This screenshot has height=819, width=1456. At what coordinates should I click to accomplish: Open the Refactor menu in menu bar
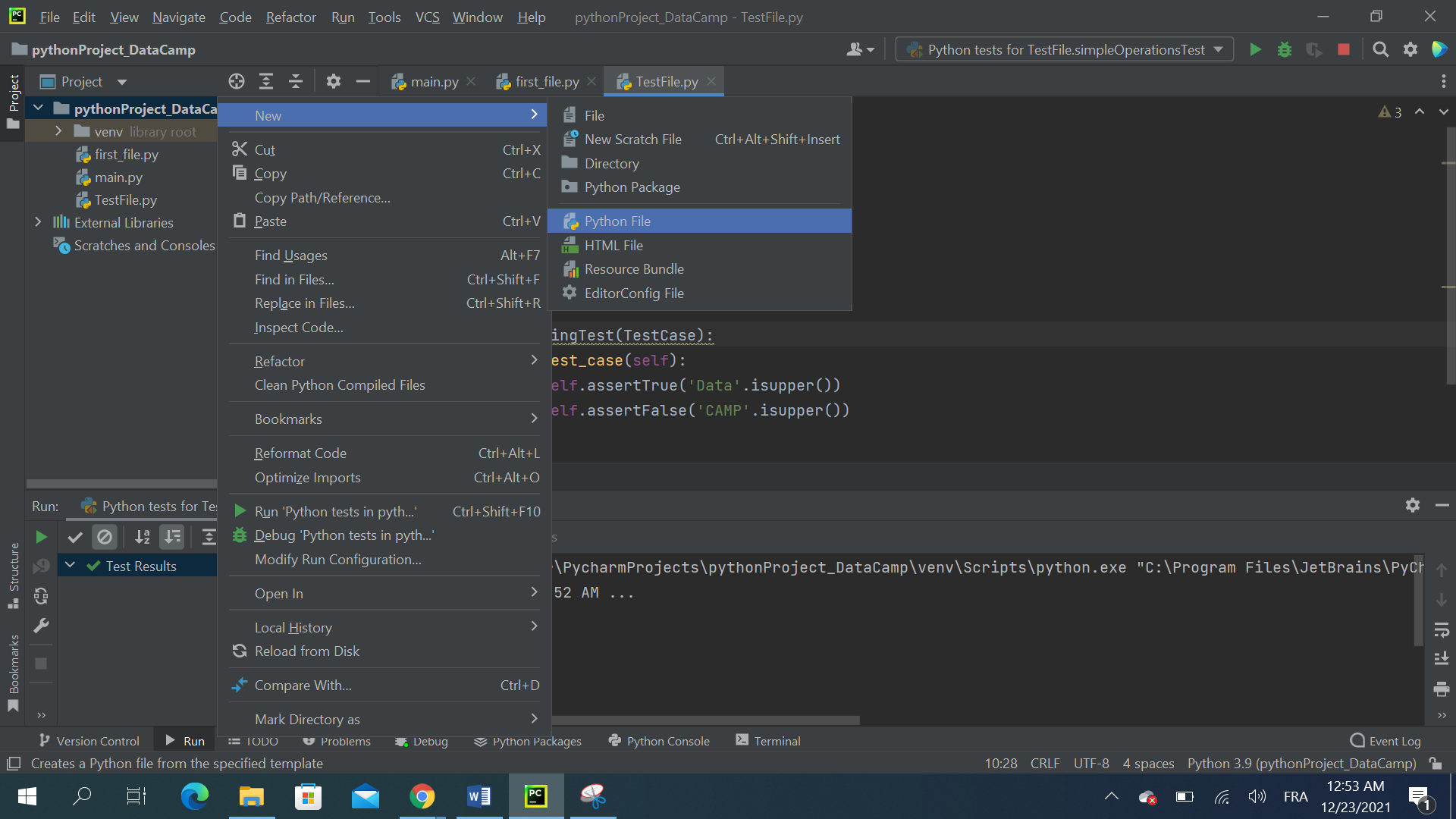[x=290, y=17]
